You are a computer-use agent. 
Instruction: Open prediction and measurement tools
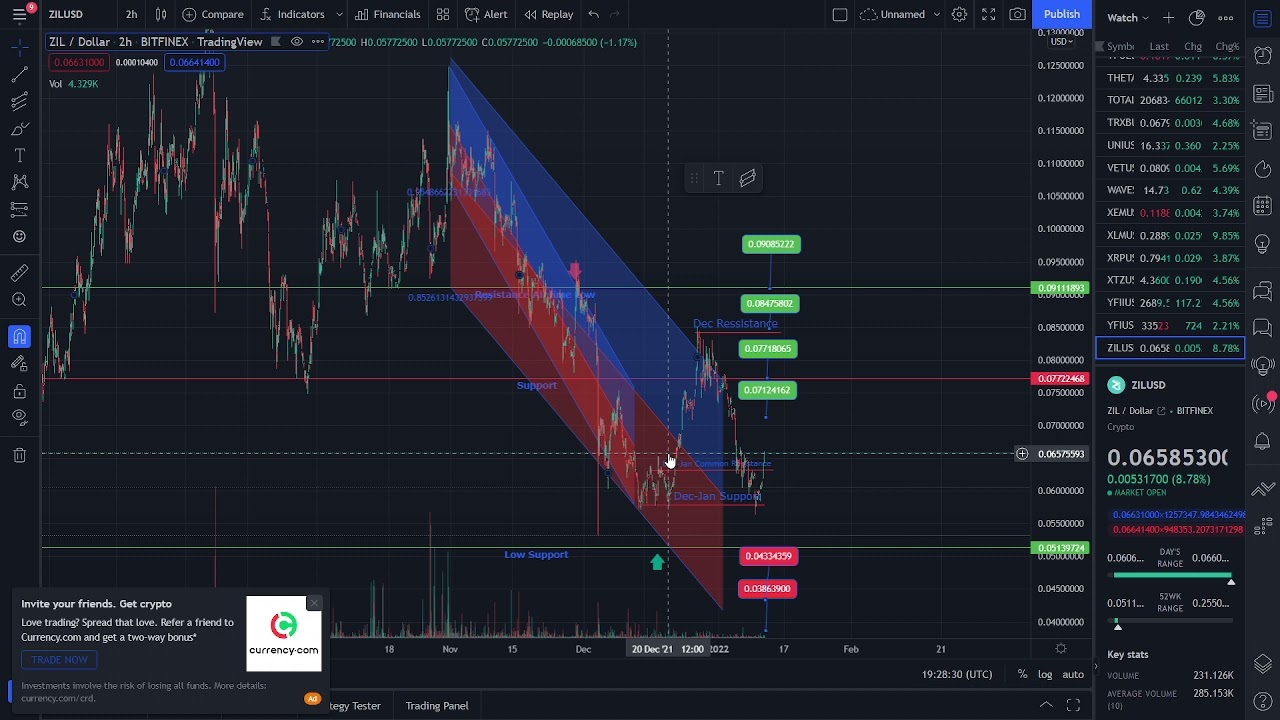[19, 209]
